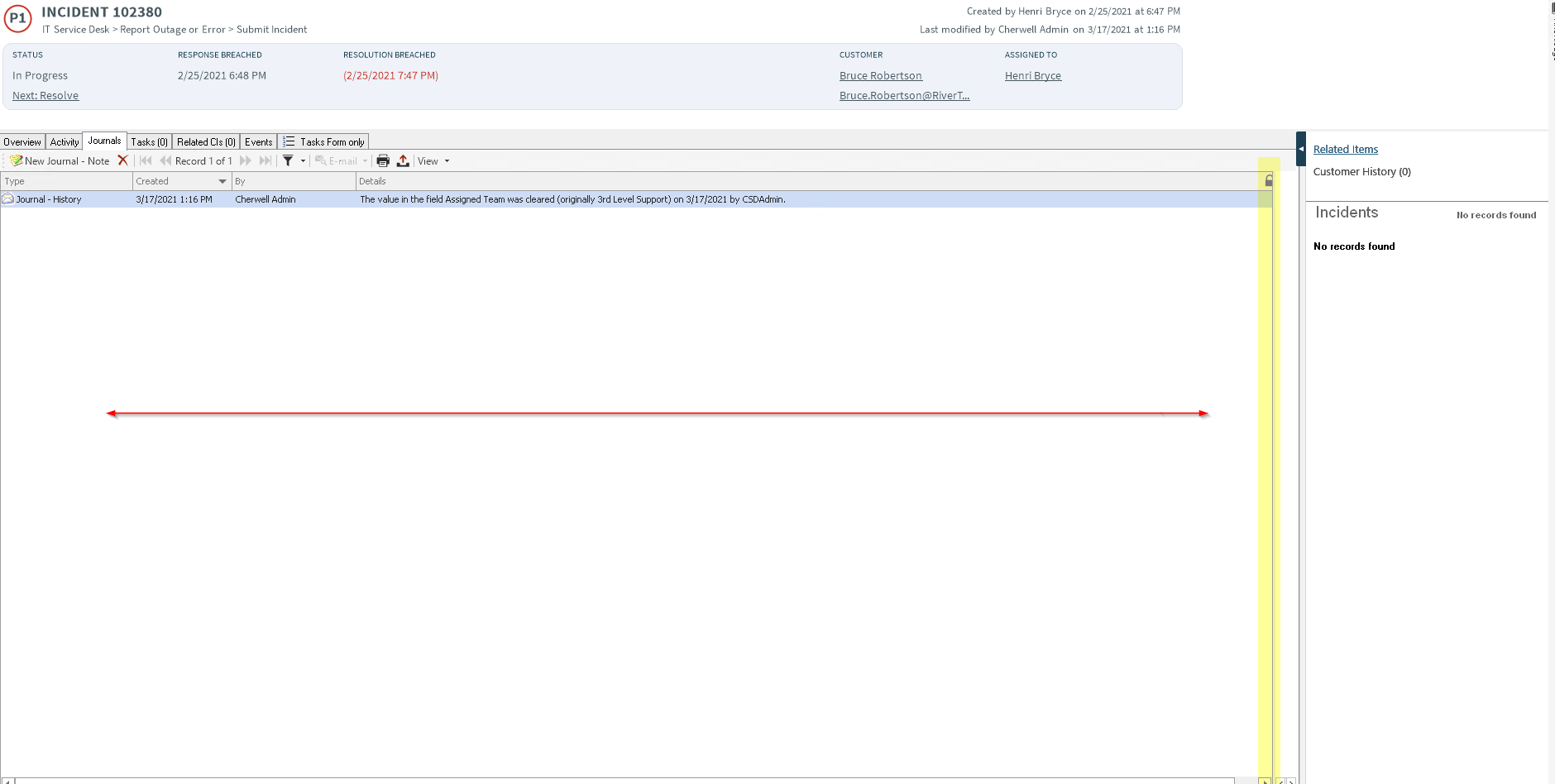Select the Journal - History row
The width and height of the screenshot is (1555, 784).
[x=331, y=198]
